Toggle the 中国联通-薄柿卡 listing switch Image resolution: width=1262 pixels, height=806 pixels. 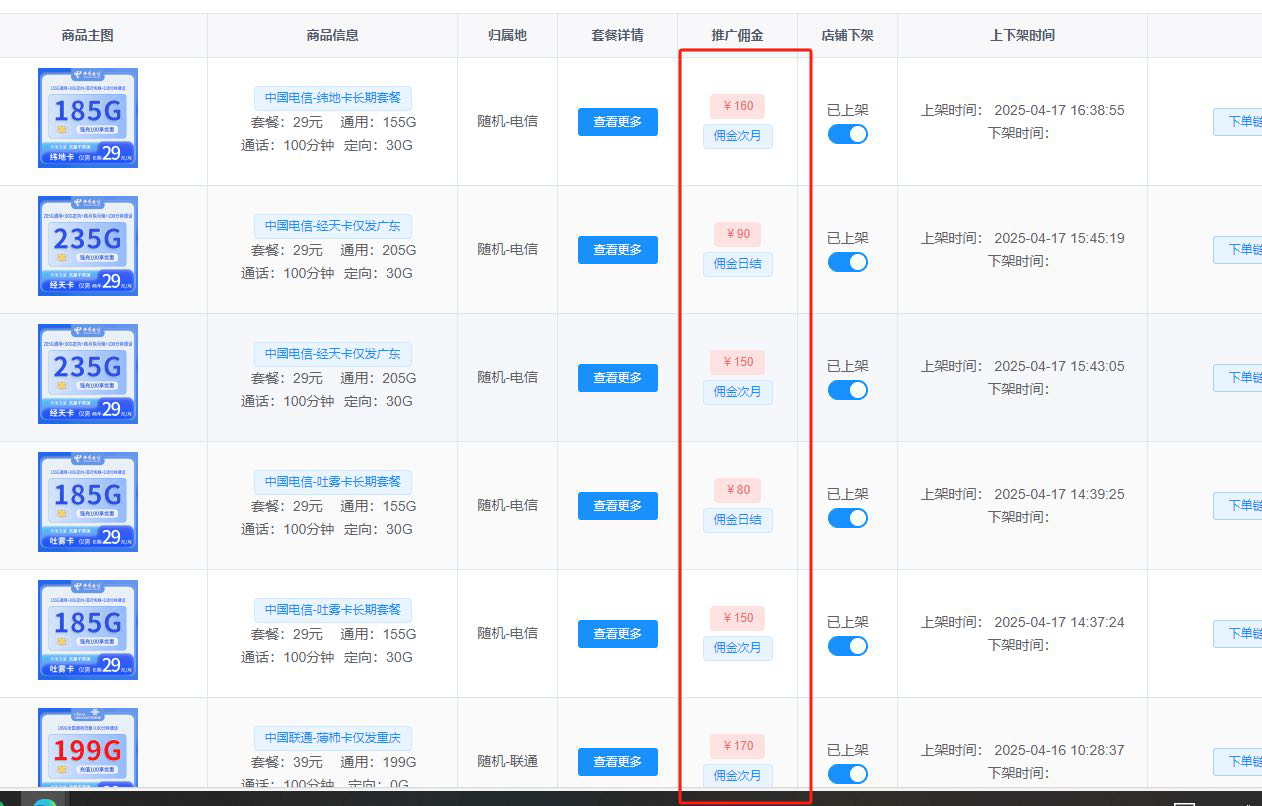(x=848, y=774)
